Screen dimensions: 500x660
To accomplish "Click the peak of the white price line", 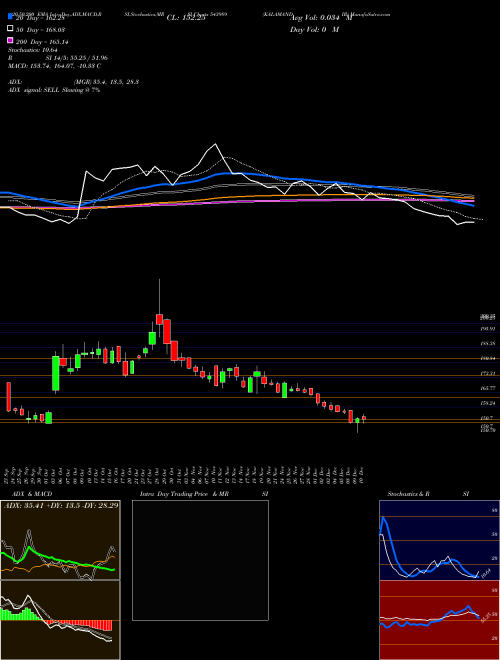I will pos(216,144).
